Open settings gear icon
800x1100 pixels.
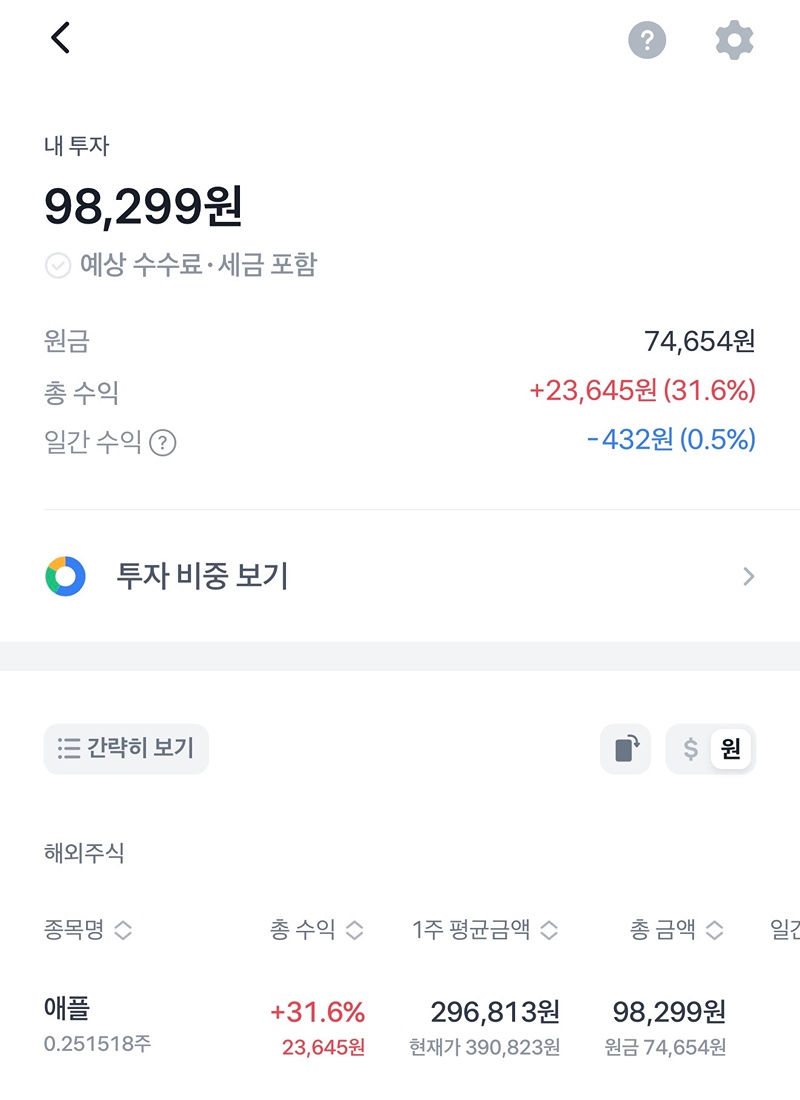click(734, 40)
